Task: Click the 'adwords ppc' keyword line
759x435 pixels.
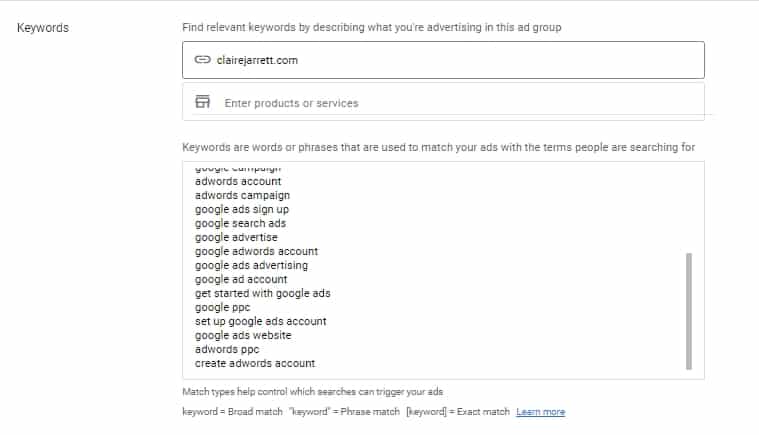Action: [227, 350]
